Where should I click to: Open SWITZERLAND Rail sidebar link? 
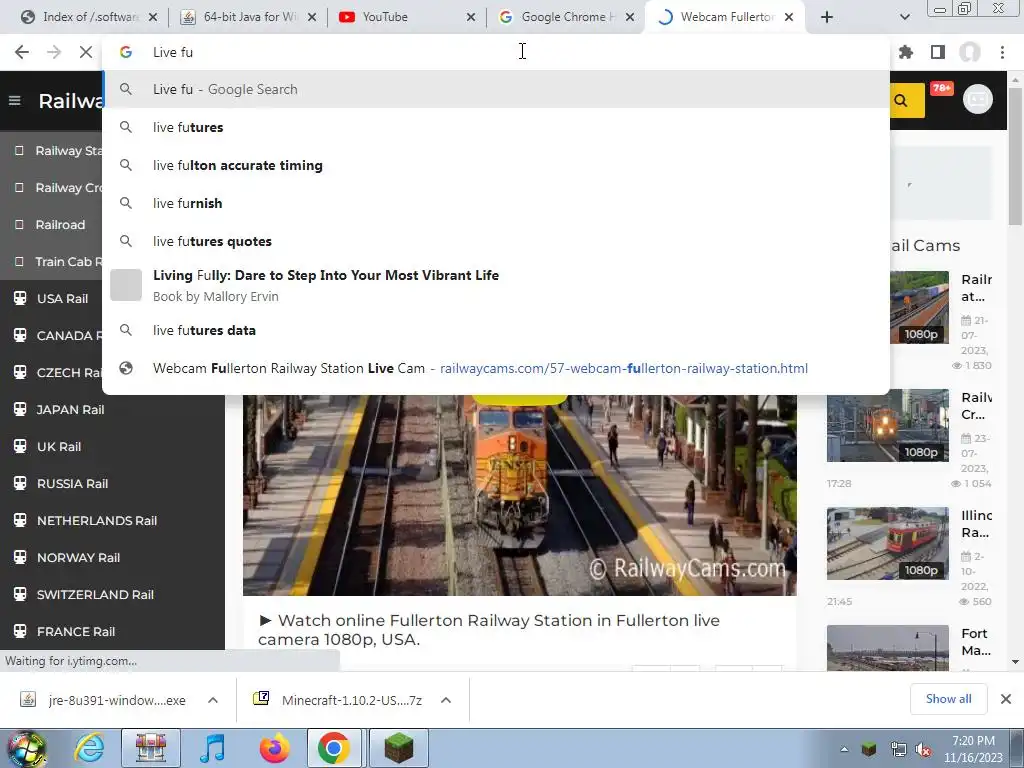(x=95, y=594)
